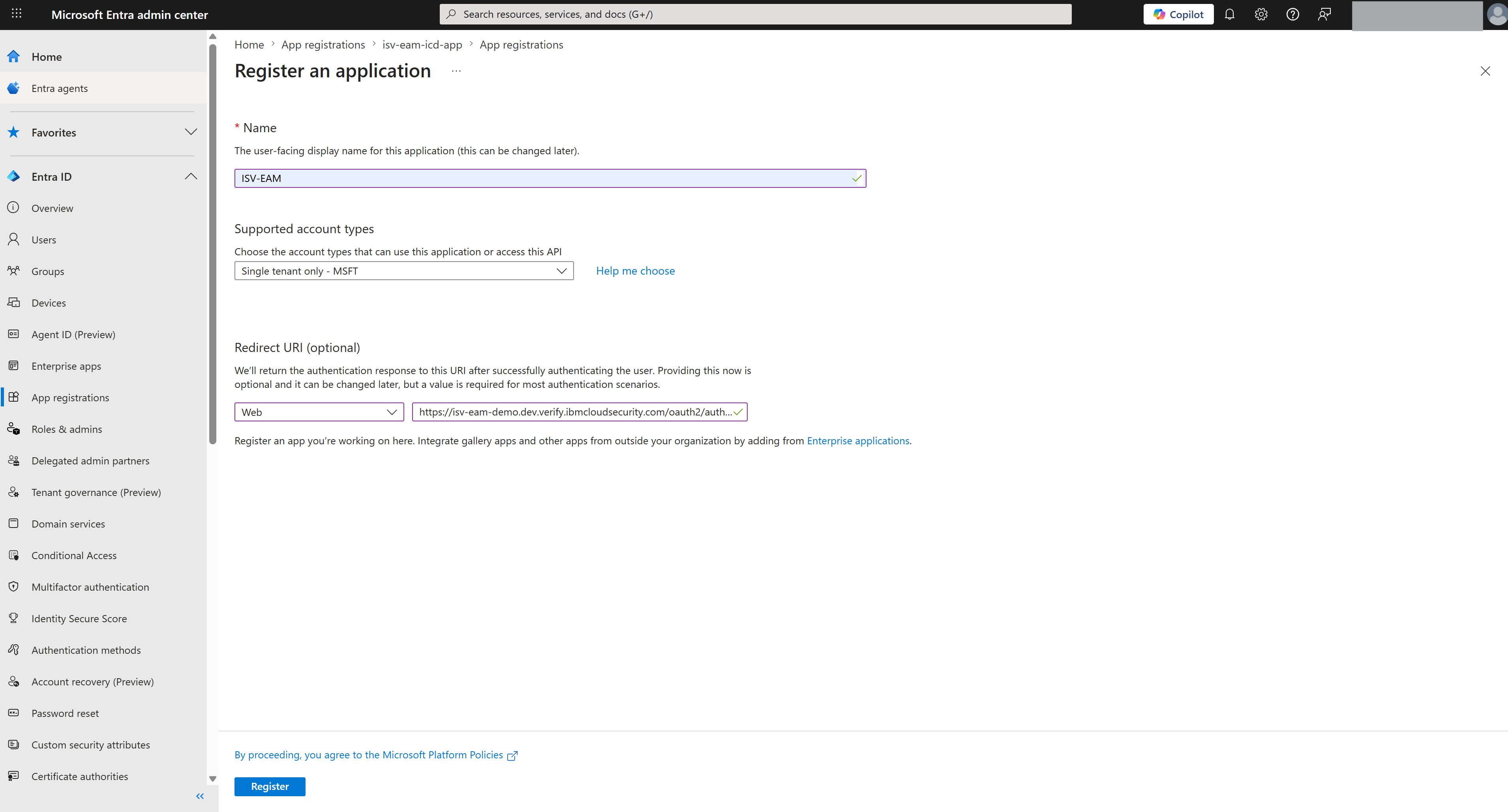This screenshot has height=812, width=1508.
Task: Open the help question mark icon
Action: coord(1292,14)
